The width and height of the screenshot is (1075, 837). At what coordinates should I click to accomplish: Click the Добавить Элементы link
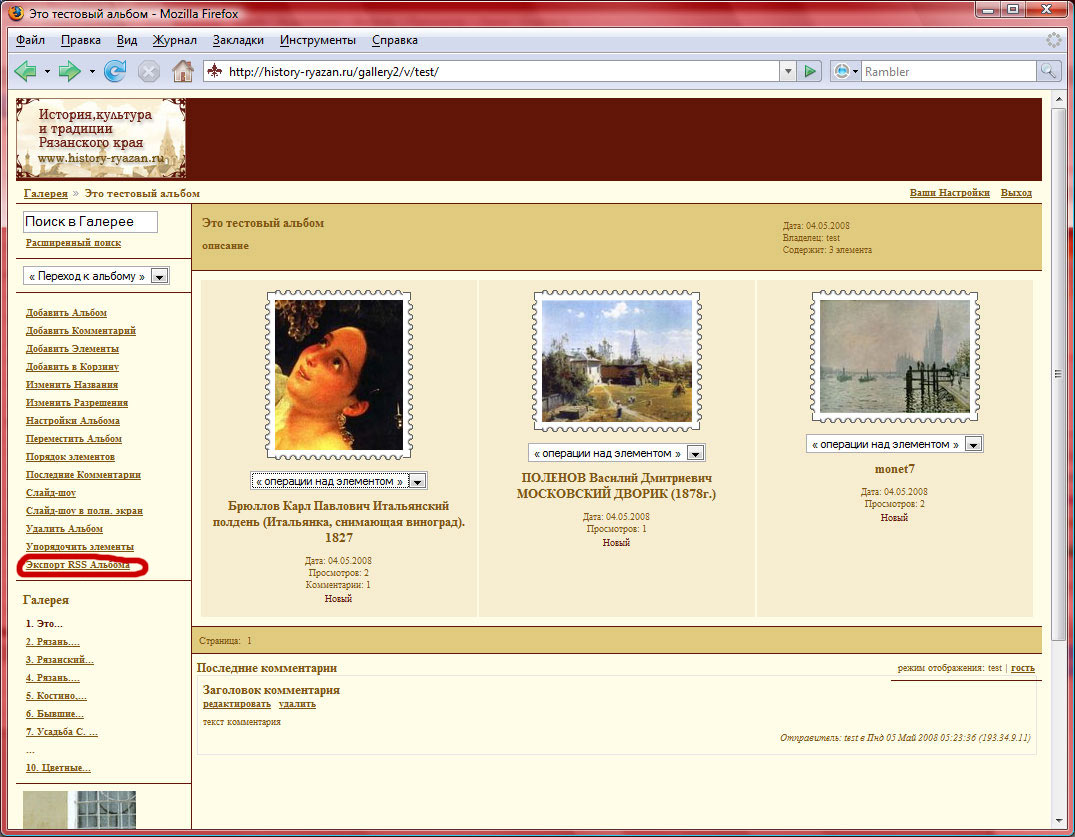[x=73, y=348]
